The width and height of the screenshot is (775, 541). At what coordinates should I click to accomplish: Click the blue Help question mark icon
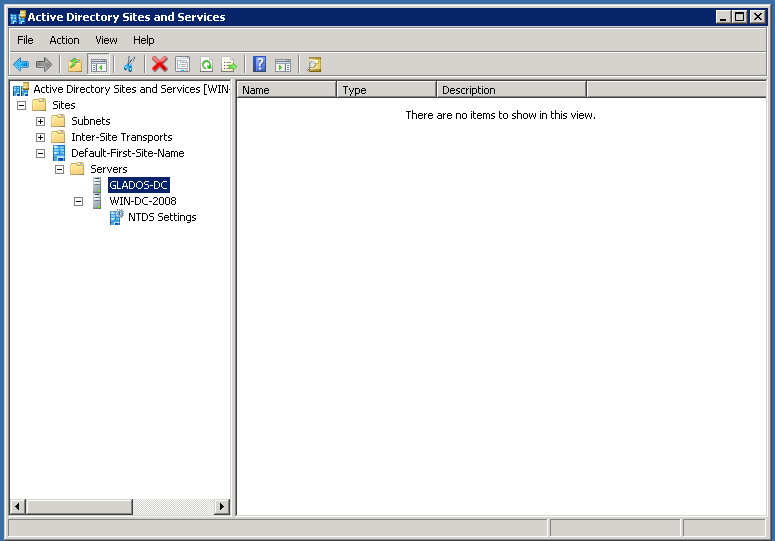tap(260, 65)
